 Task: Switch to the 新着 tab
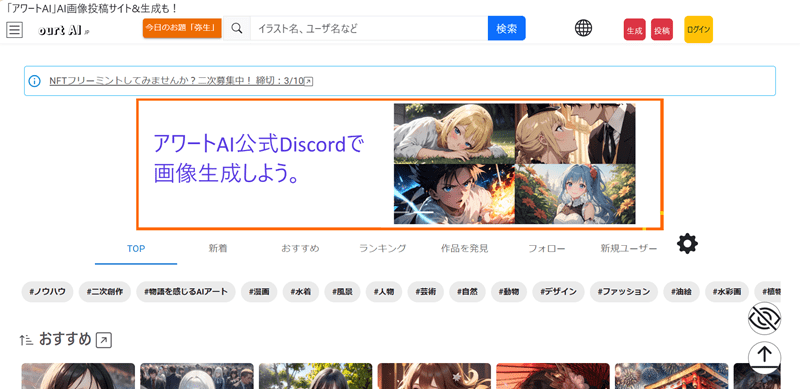click(x=218, y=249)
